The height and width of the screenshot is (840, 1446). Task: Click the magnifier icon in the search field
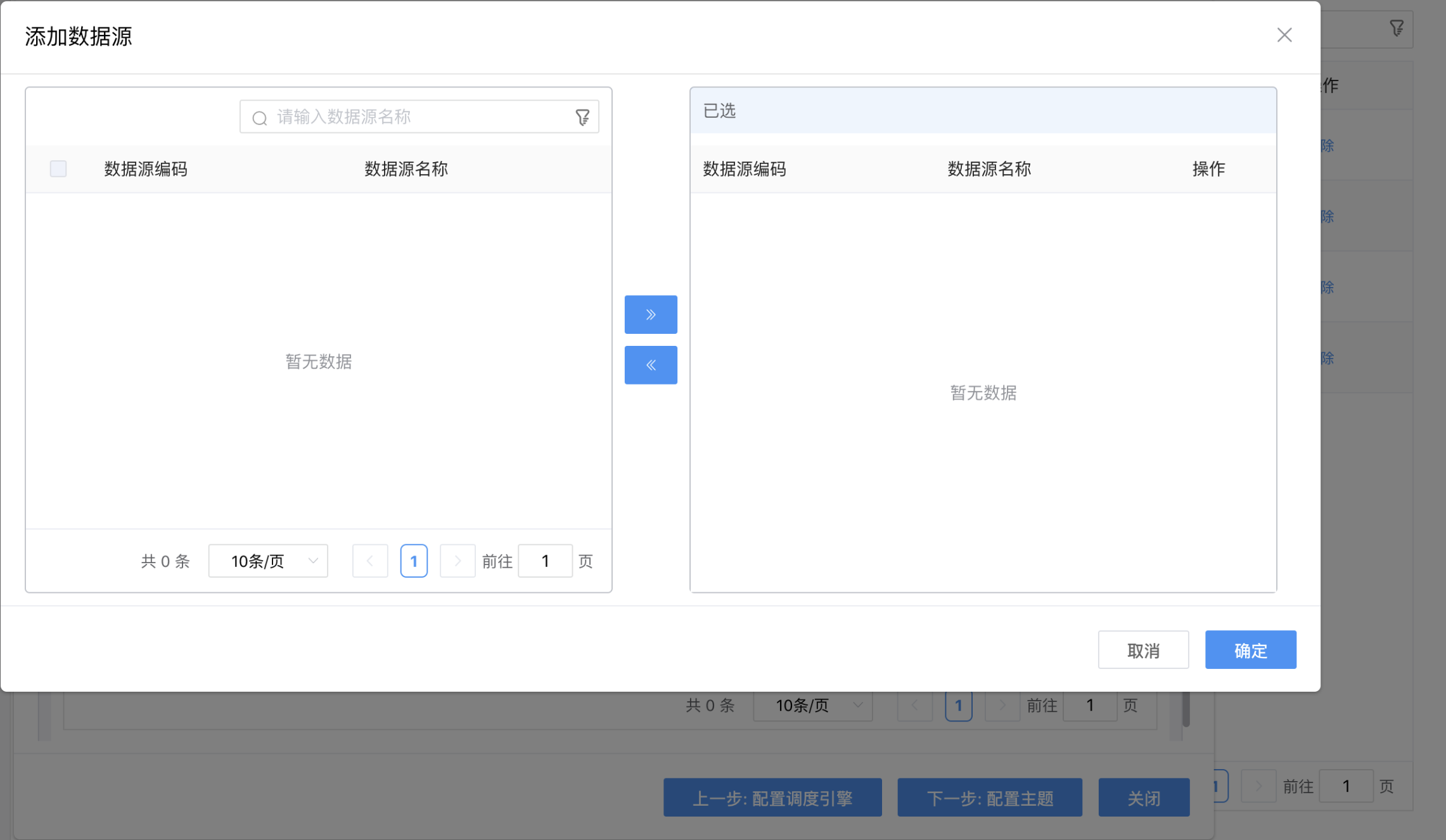(x=260, y=117)
